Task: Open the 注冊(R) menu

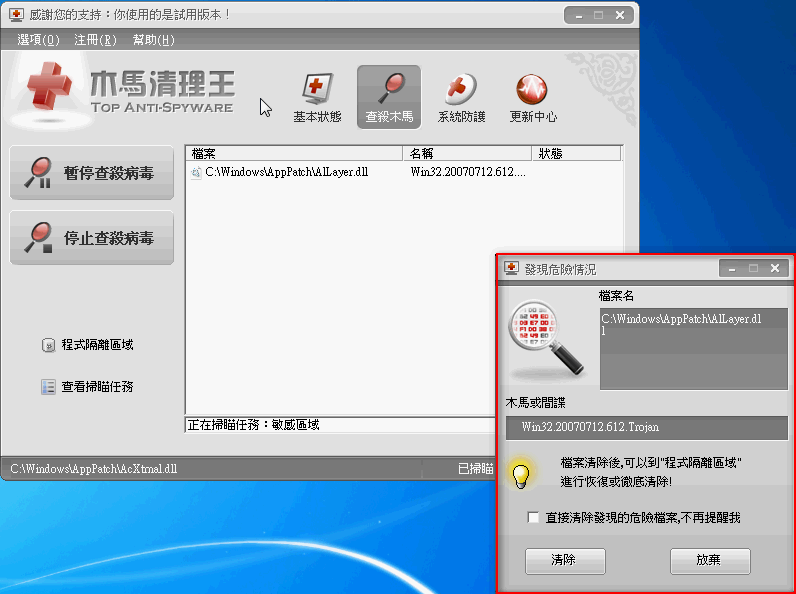Action: pos(95,40)
